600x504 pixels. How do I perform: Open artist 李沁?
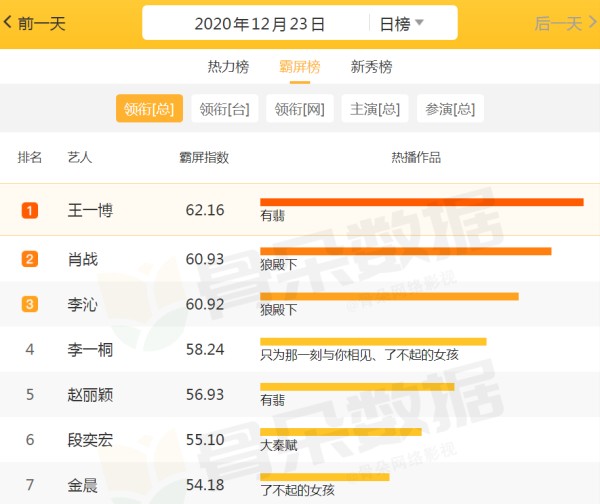(83, 304)
